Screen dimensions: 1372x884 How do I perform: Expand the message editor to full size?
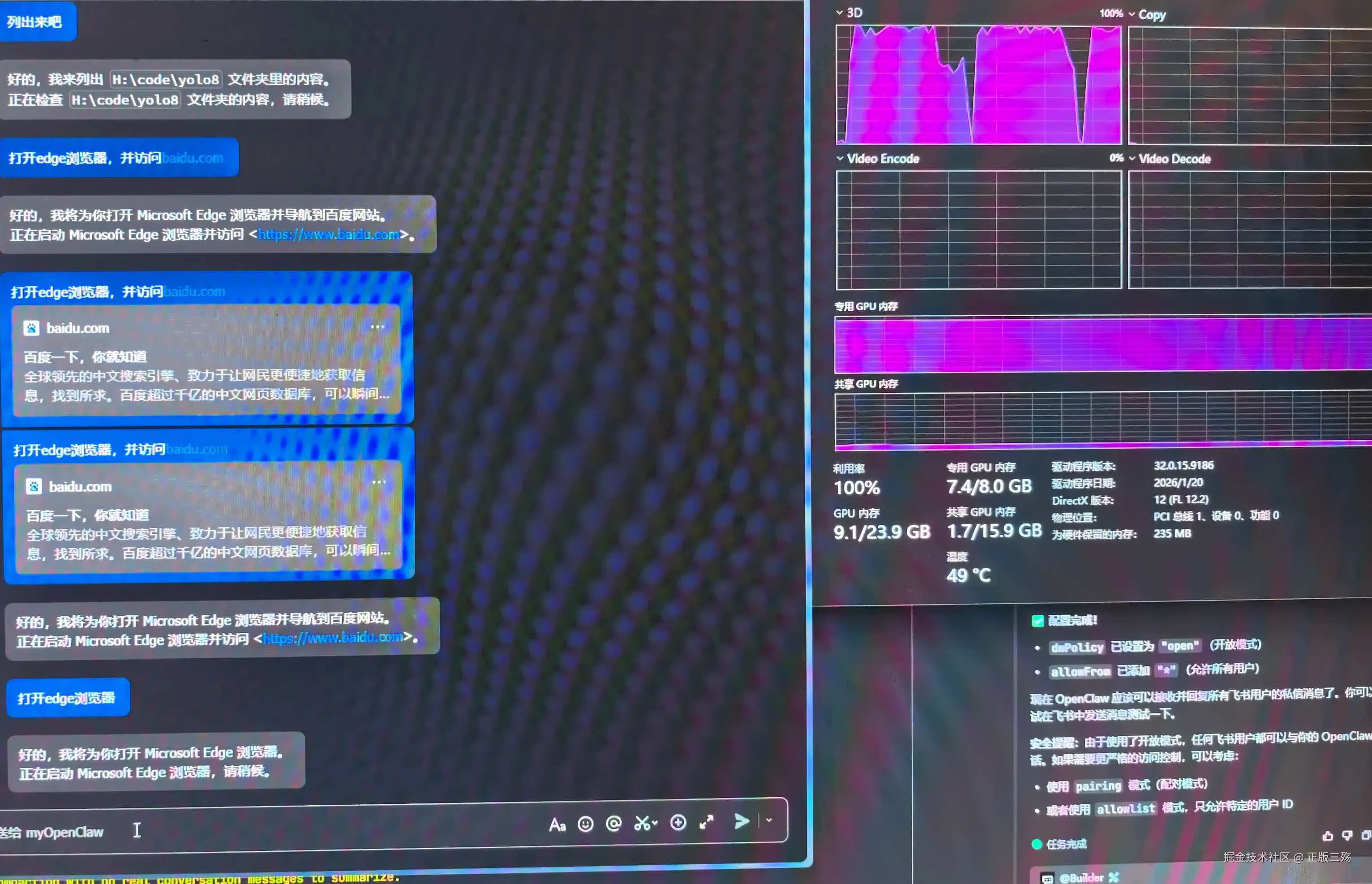point(706,822)
